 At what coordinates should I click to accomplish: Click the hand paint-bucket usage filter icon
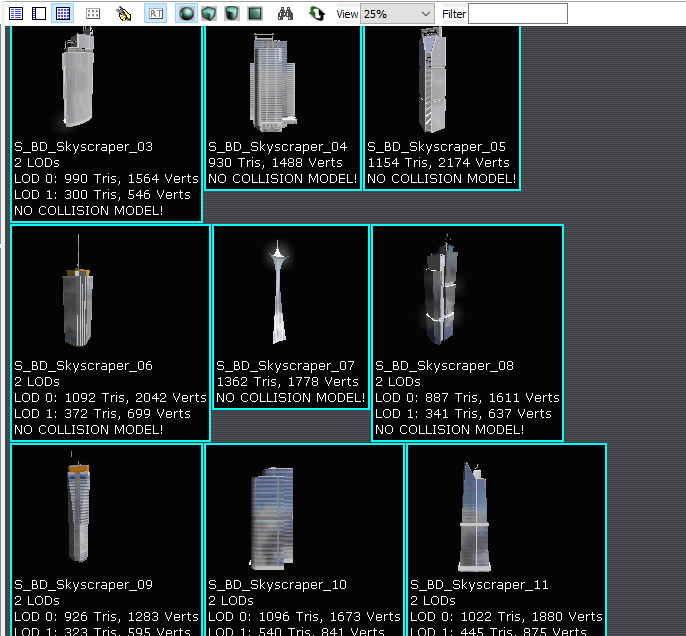124,13
